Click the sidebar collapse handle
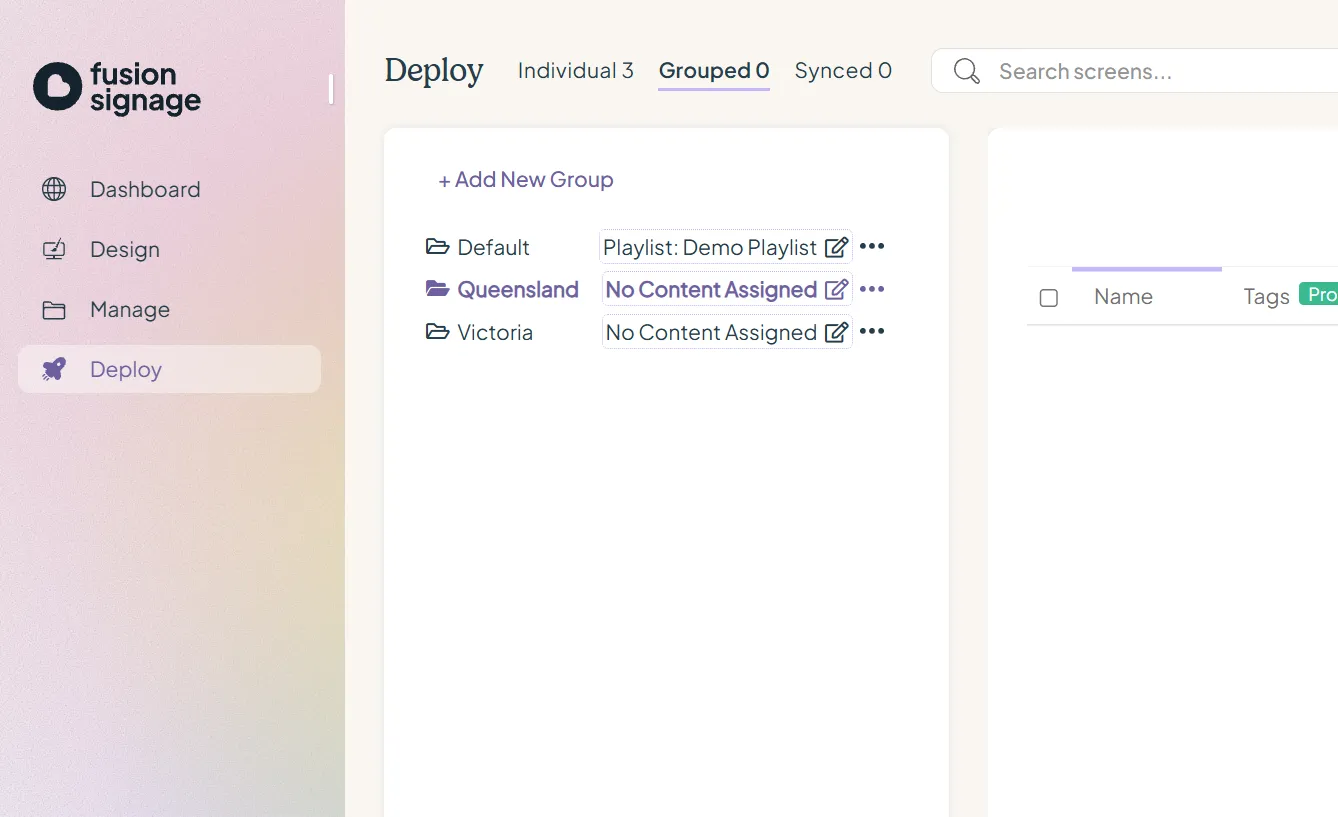The image size is (1338, 817). (330, 89)
